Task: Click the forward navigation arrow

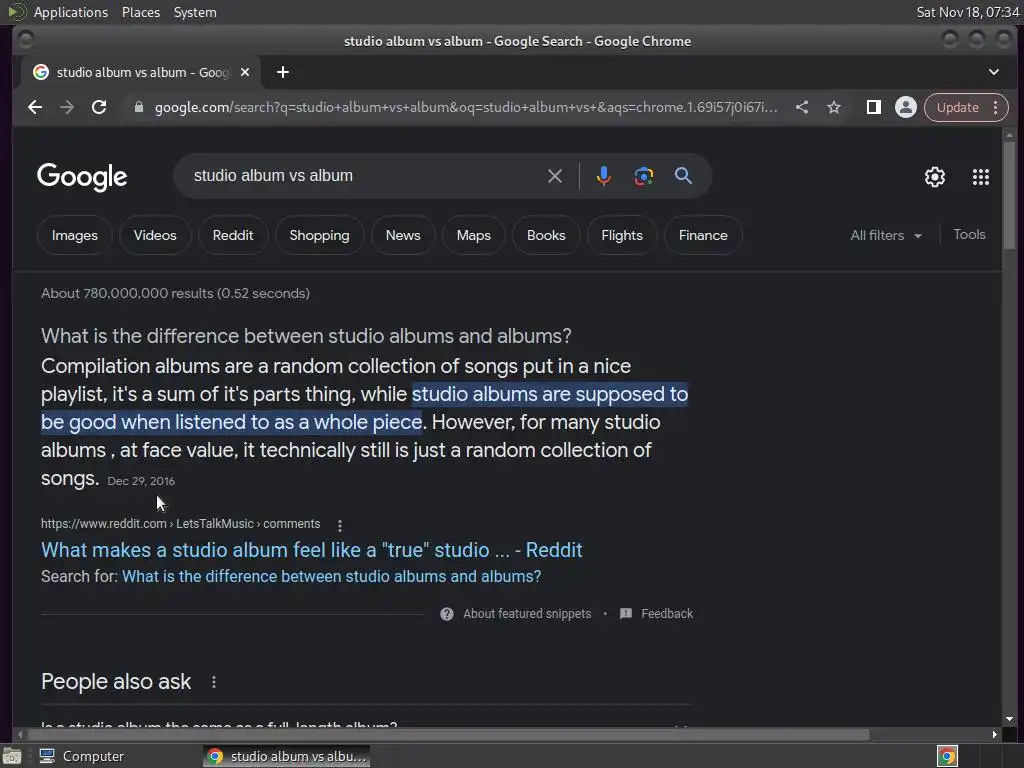Action: click(x=67, y=107)
